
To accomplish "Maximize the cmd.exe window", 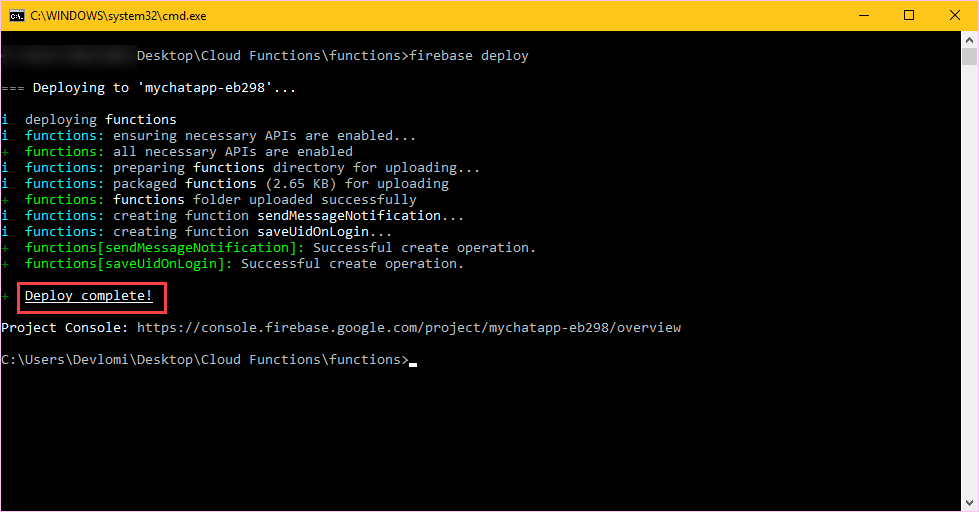I will [x=909, y=16].
